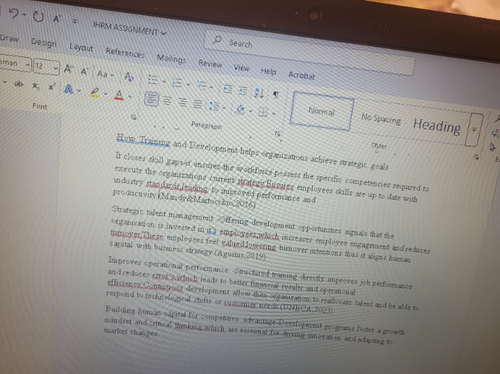Click Increase Font Size icon

click(68, 69)
